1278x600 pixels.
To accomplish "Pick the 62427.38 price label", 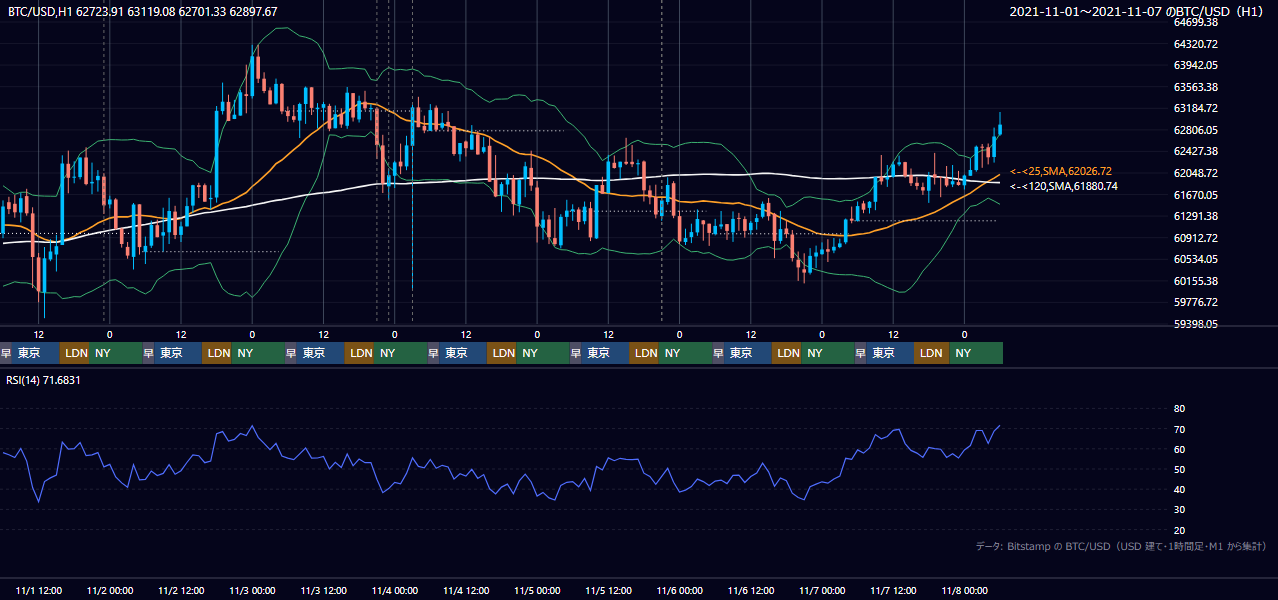I will tap(1195, 151).
